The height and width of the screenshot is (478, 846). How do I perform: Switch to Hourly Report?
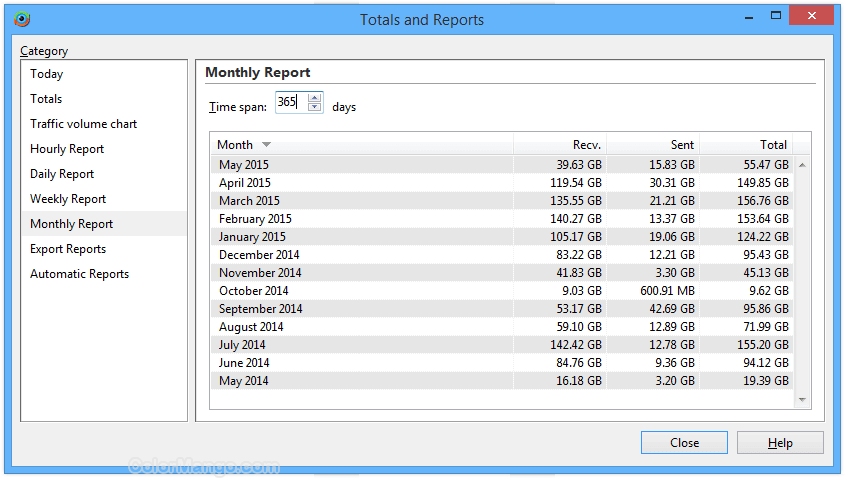coord(67,149)
